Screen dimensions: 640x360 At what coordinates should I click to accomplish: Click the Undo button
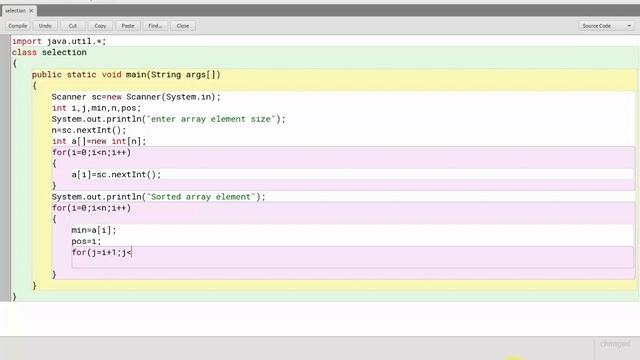[x=45, y=26]
